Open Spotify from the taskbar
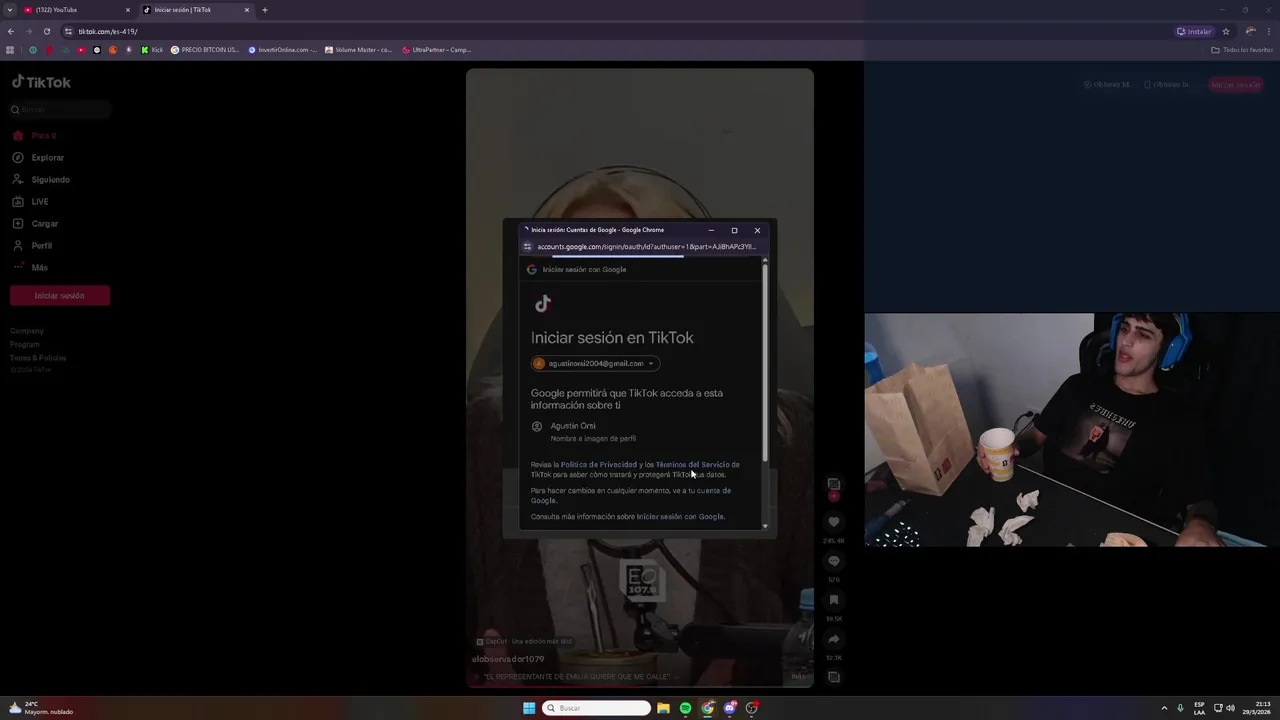This screenshot has width=1280, height=720. tap(685, 708)
